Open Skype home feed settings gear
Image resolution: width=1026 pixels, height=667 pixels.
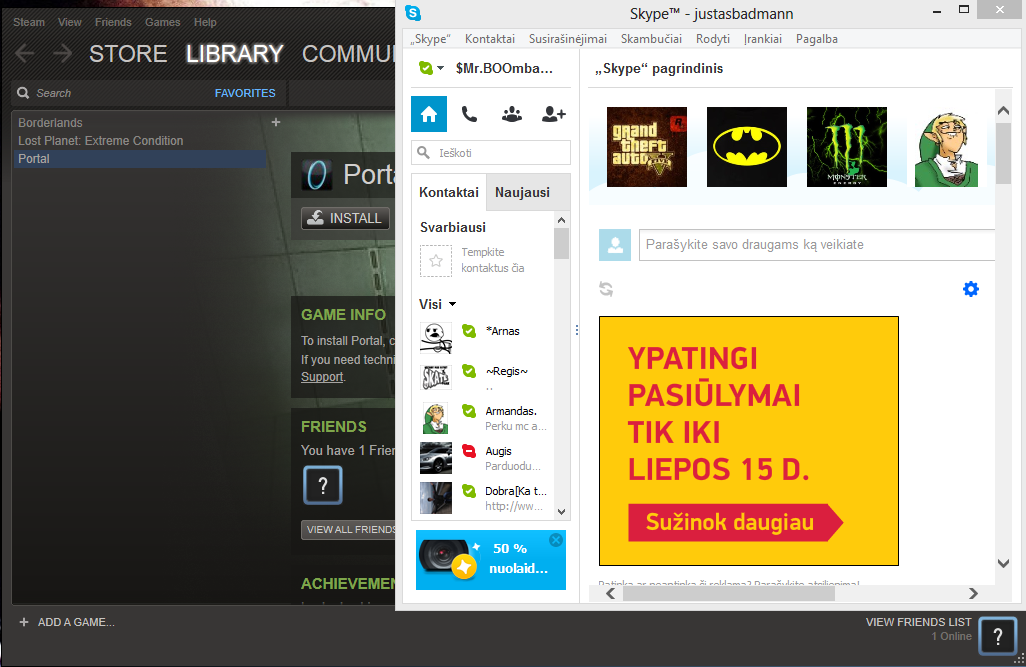tap(971, 289)
